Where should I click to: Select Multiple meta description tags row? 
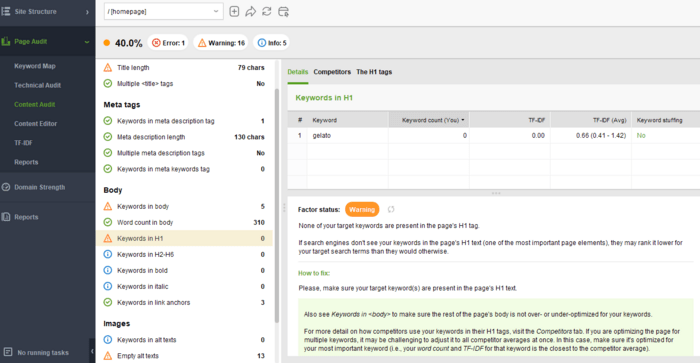click(x=184, y=153)
